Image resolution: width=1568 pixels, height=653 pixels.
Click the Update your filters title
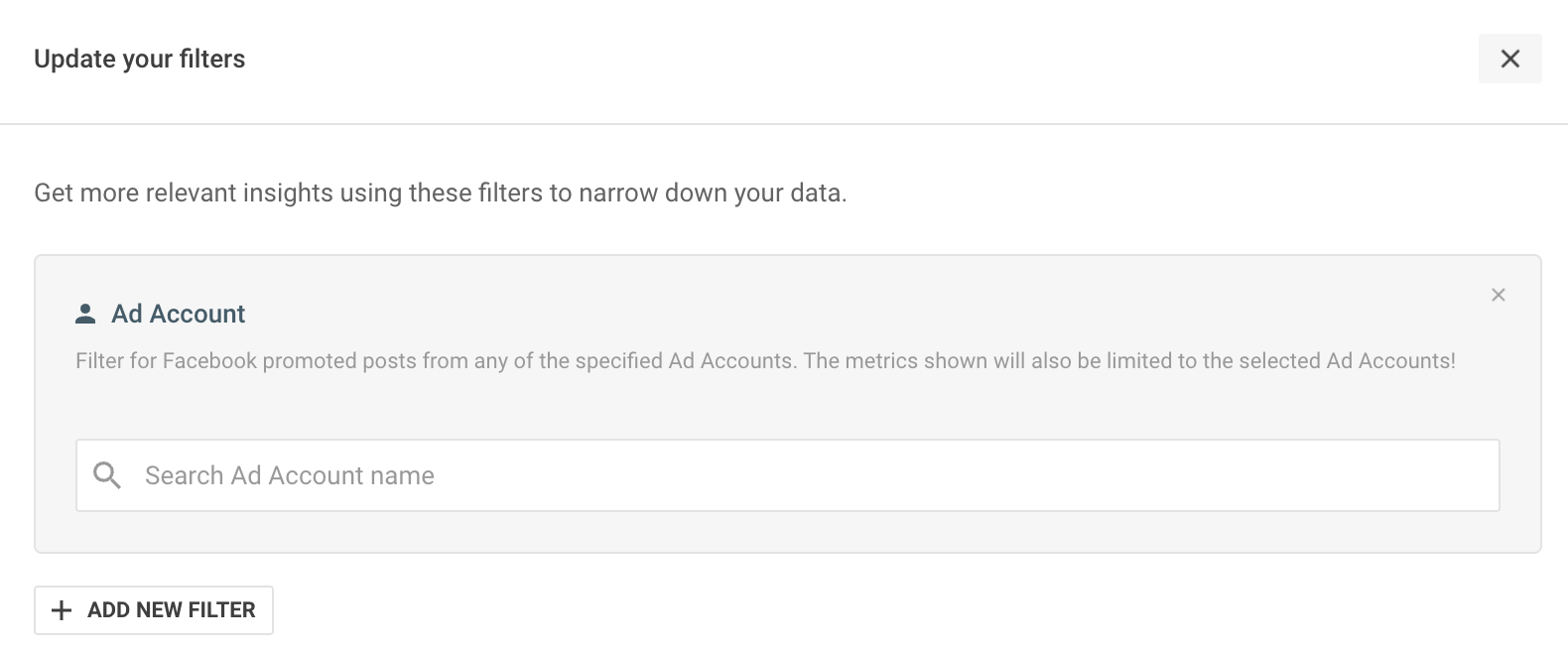coord(139,59)
